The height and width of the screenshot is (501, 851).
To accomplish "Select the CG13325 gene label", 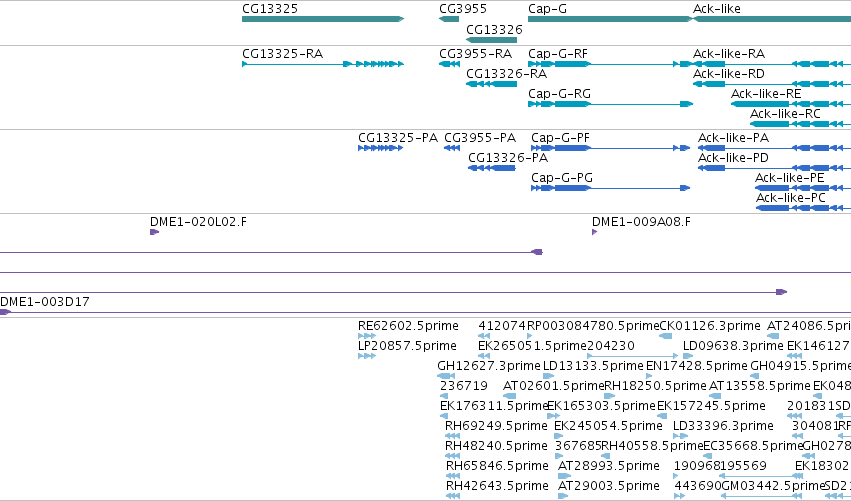I will click(270, 9).
